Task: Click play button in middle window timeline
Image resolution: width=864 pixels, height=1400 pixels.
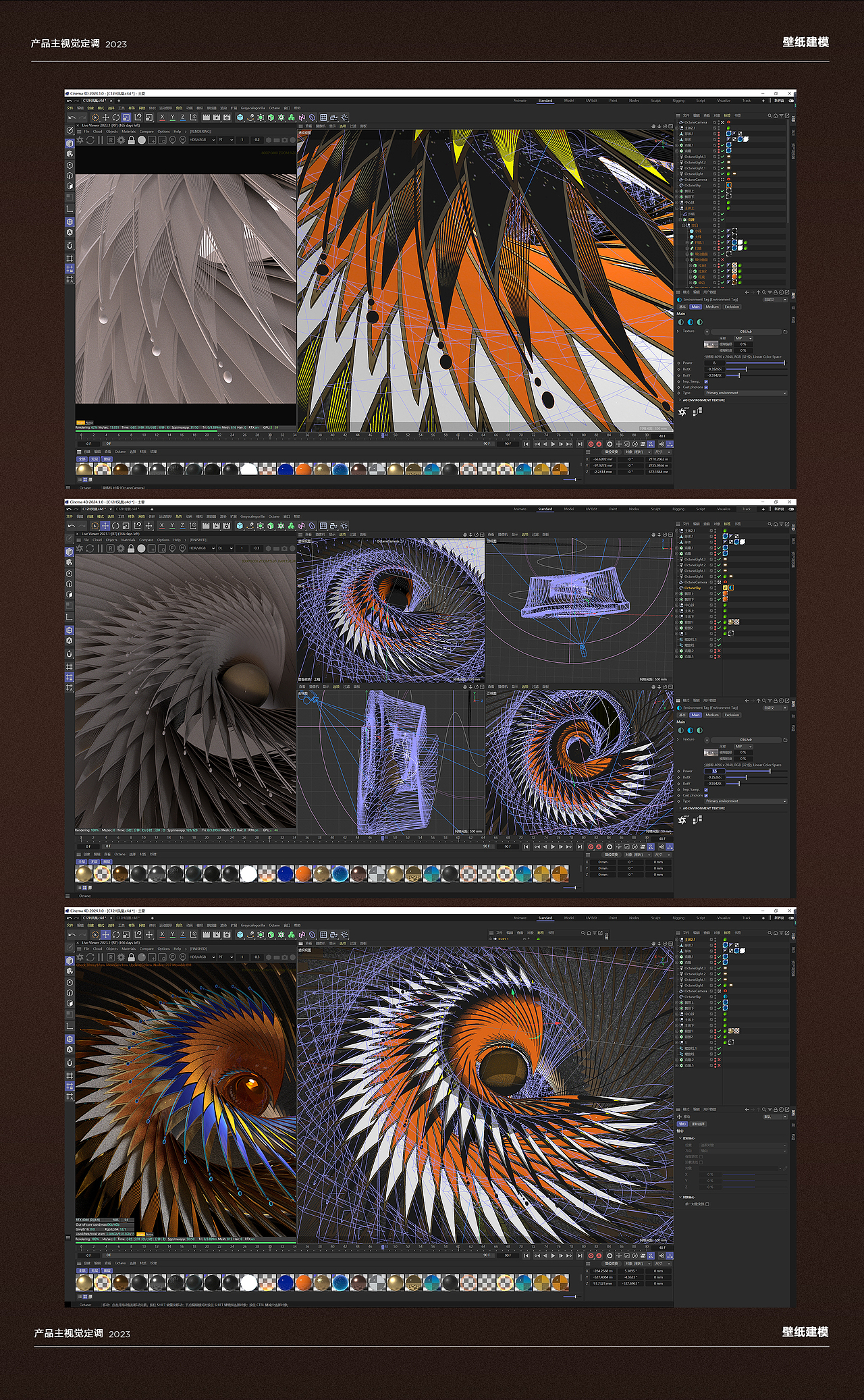Action: [x=553, y=846]
